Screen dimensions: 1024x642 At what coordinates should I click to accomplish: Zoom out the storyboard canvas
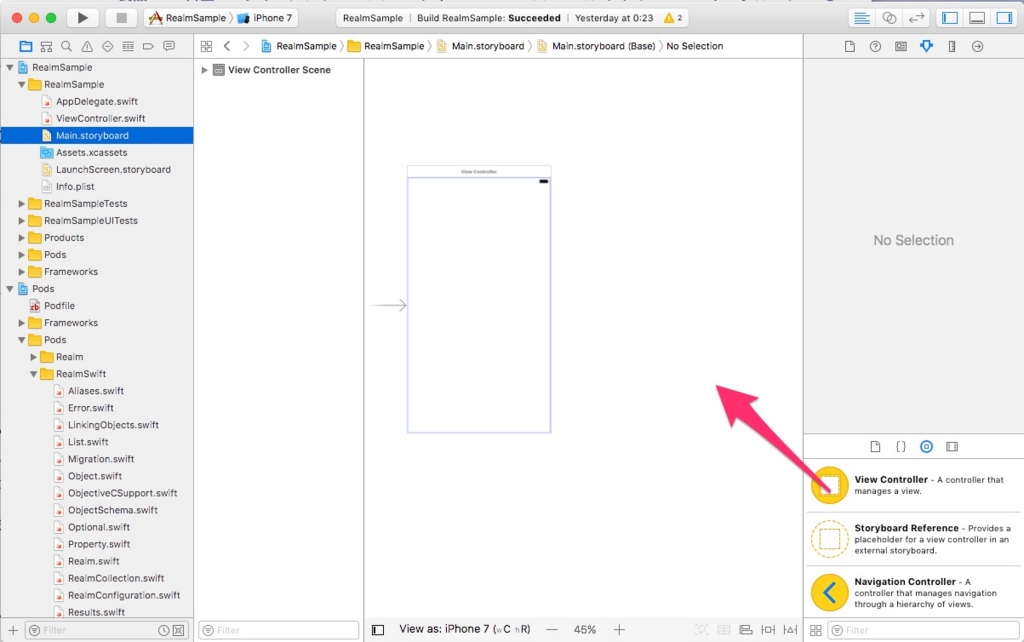[552, 630]
